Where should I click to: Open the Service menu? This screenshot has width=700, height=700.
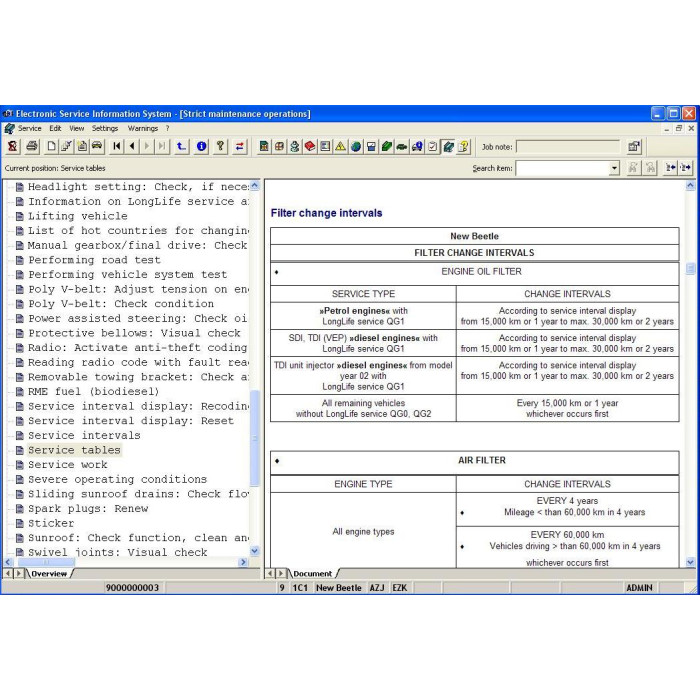(x=29, y=128)
